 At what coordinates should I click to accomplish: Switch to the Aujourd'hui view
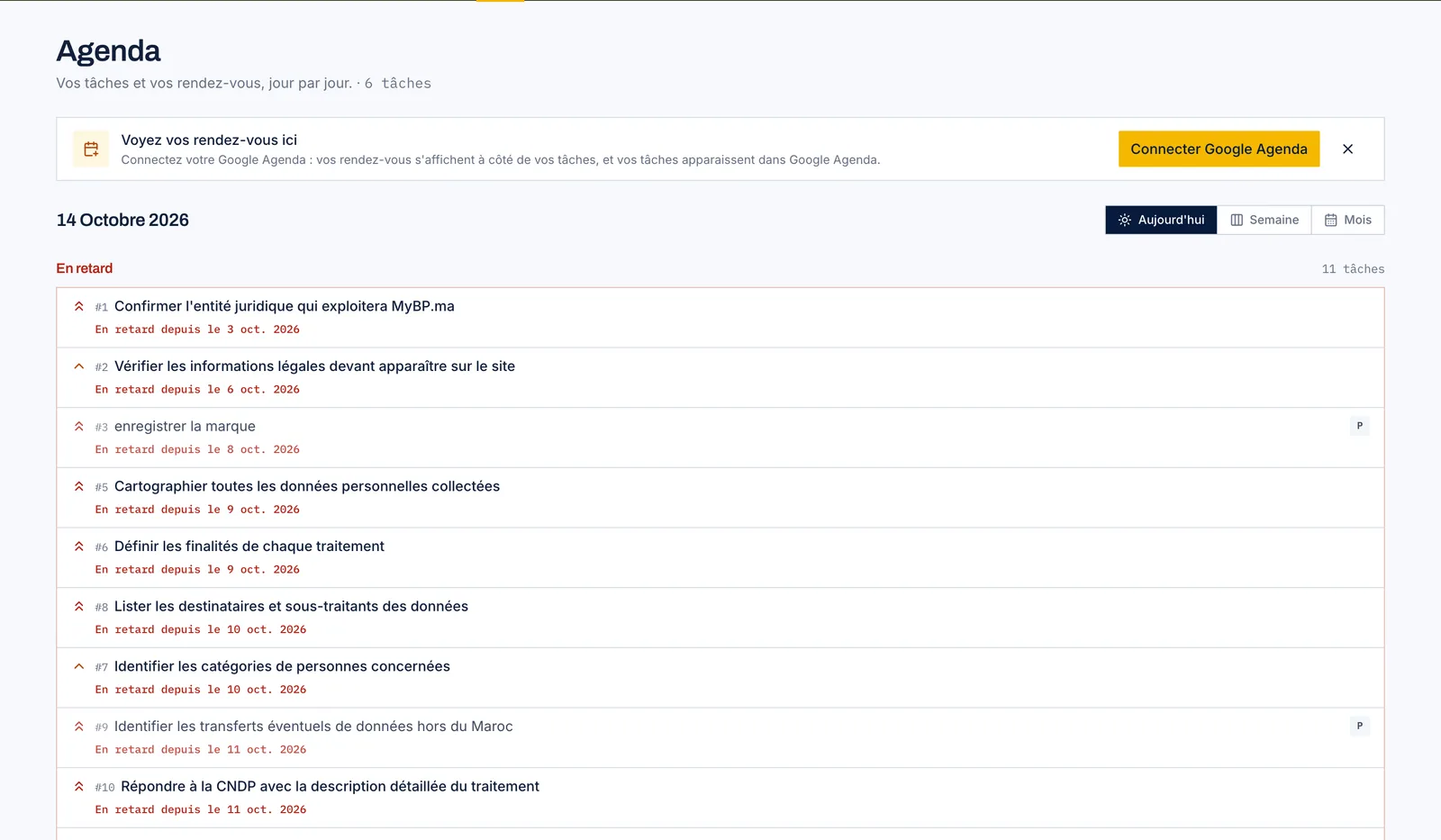[x=1161, y=220]
